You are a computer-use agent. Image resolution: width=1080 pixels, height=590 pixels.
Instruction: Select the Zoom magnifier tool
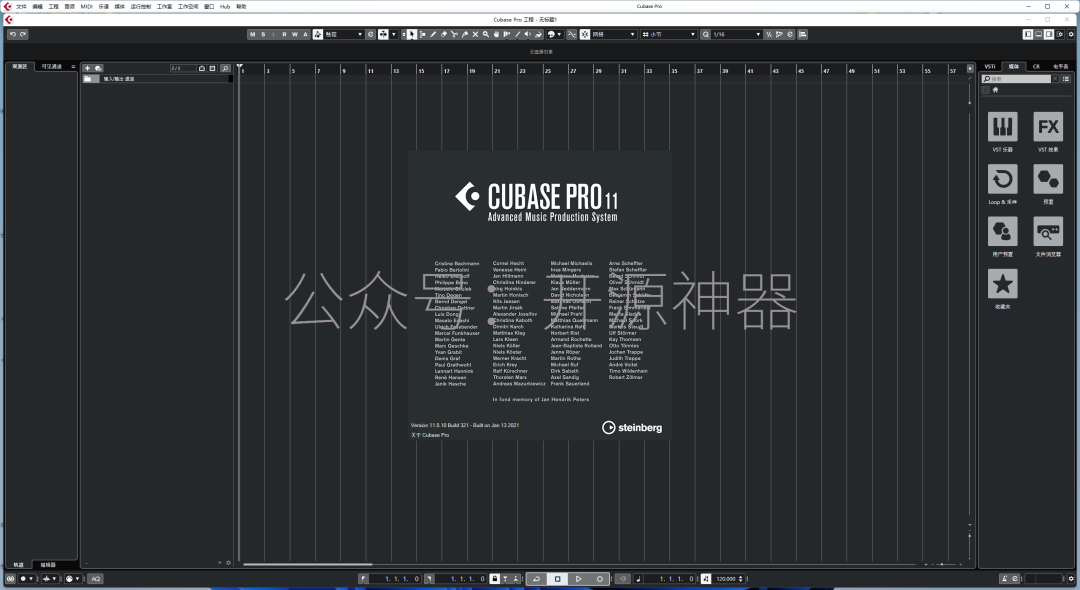486,34
